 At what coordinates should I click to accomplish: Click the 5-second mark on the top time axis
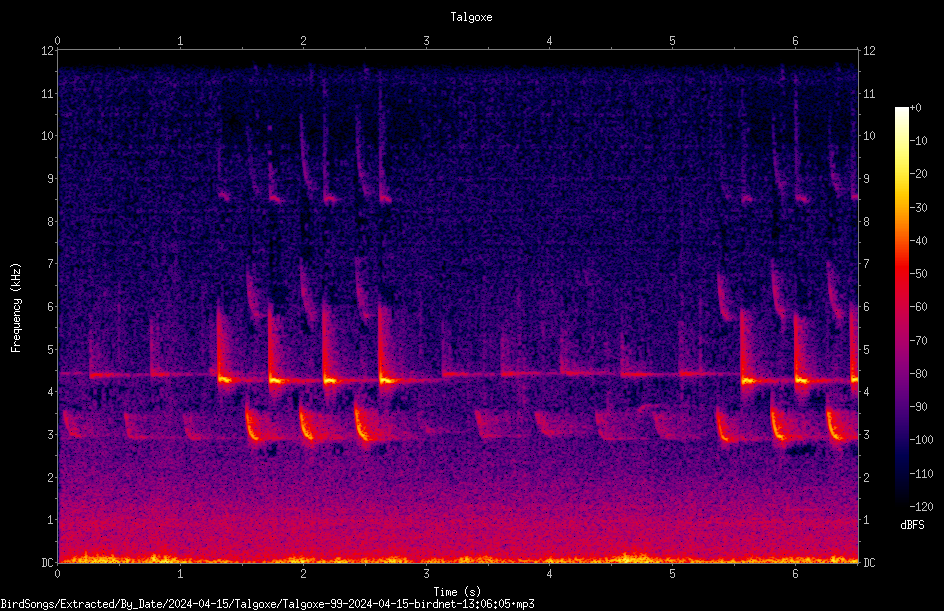(672, 41)
